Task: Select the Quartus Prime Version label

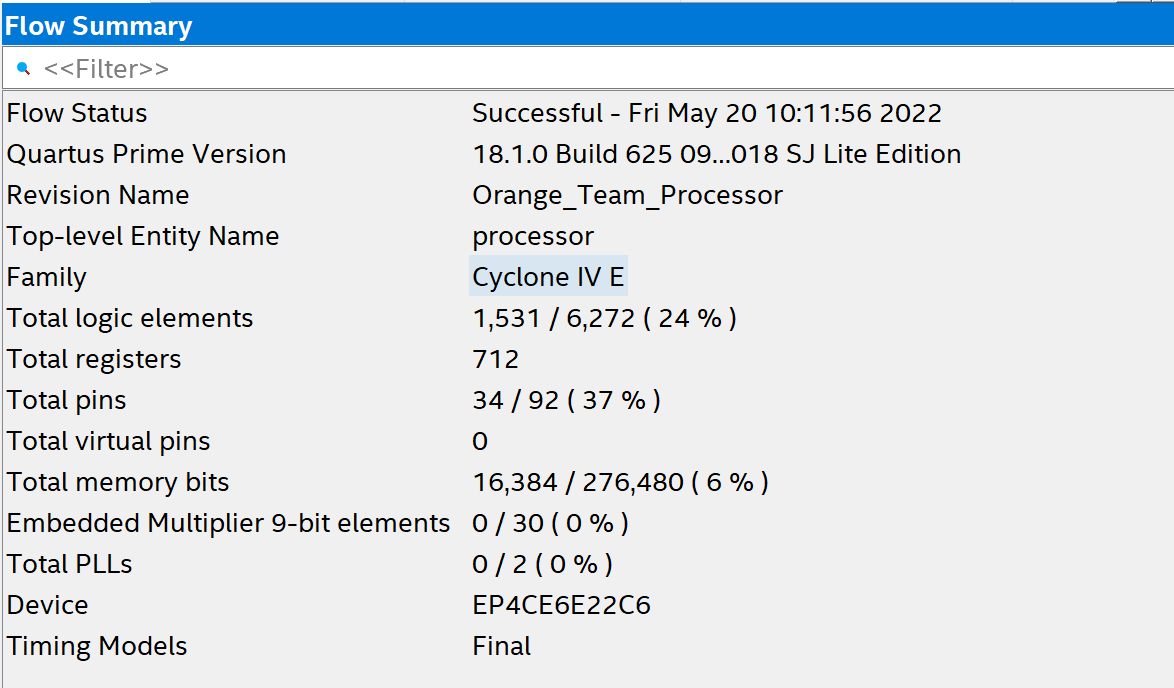Action: click(146, 154)
